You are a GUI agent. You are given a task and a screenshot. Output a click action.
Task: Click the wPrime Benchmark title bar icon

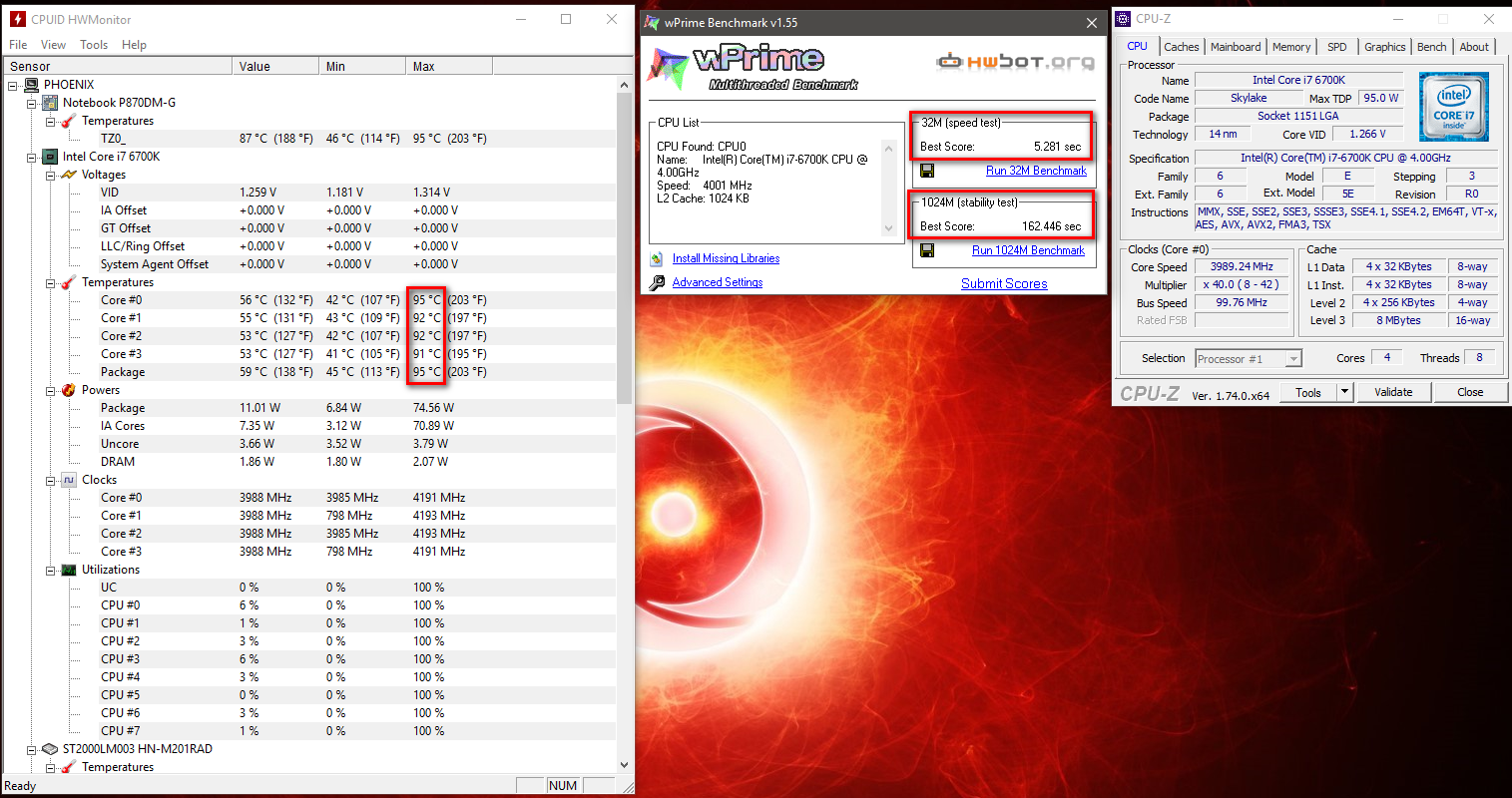point(653,22)
